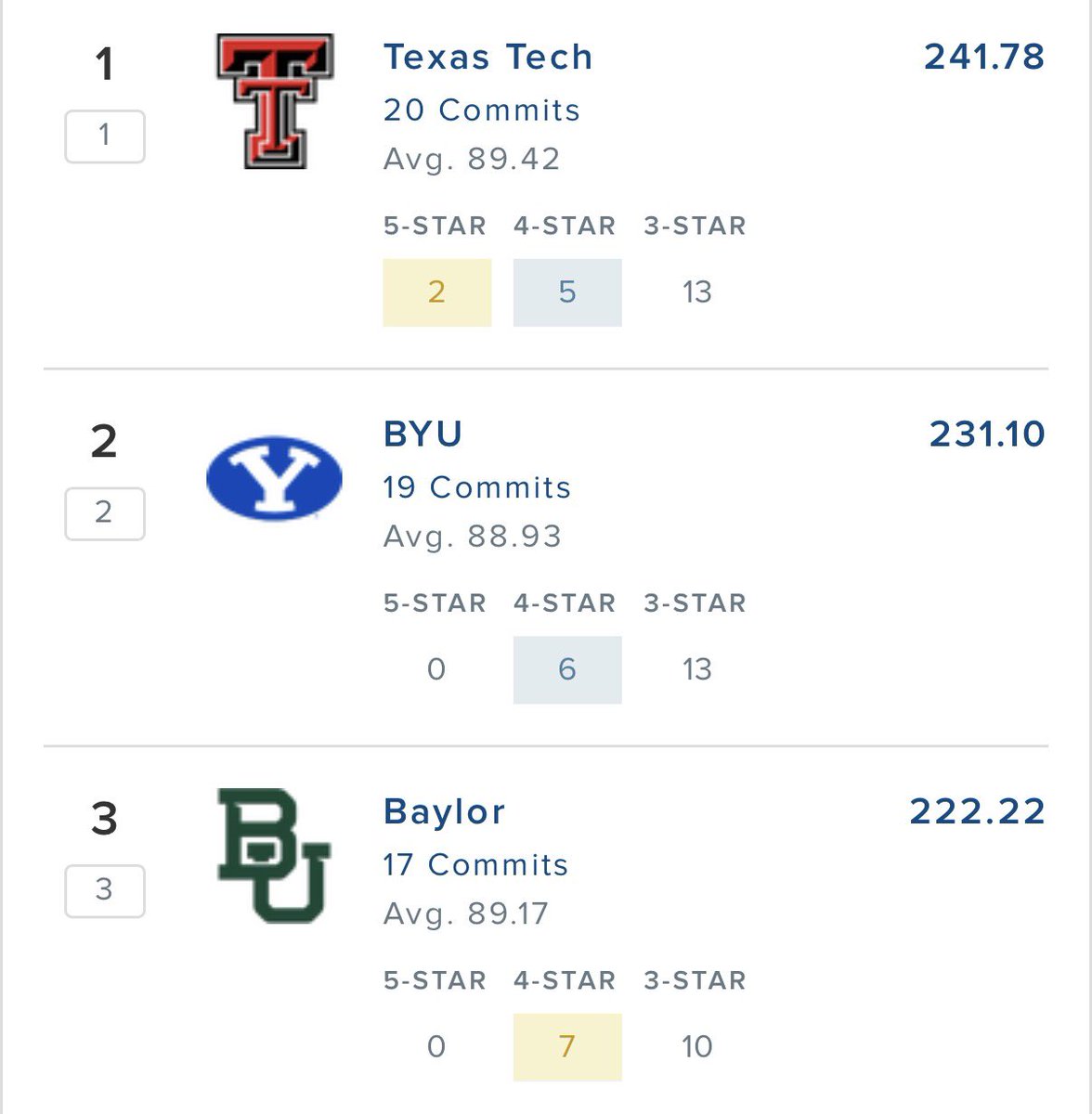Image resolution: width=1092 pixels, height=1114 pixels.
Task: View Baylor's 17 Commits
Action: coord(475,865)
